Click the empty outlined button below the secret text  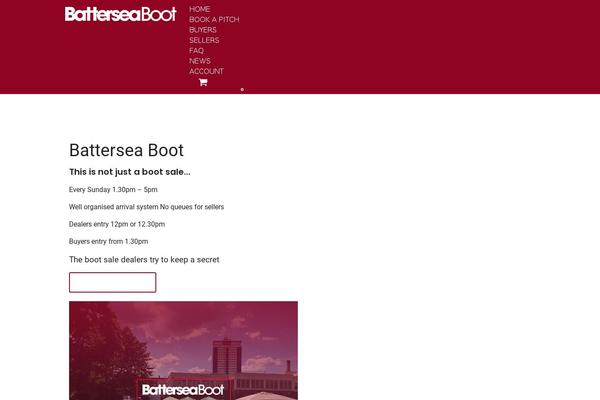click(112, 282)
